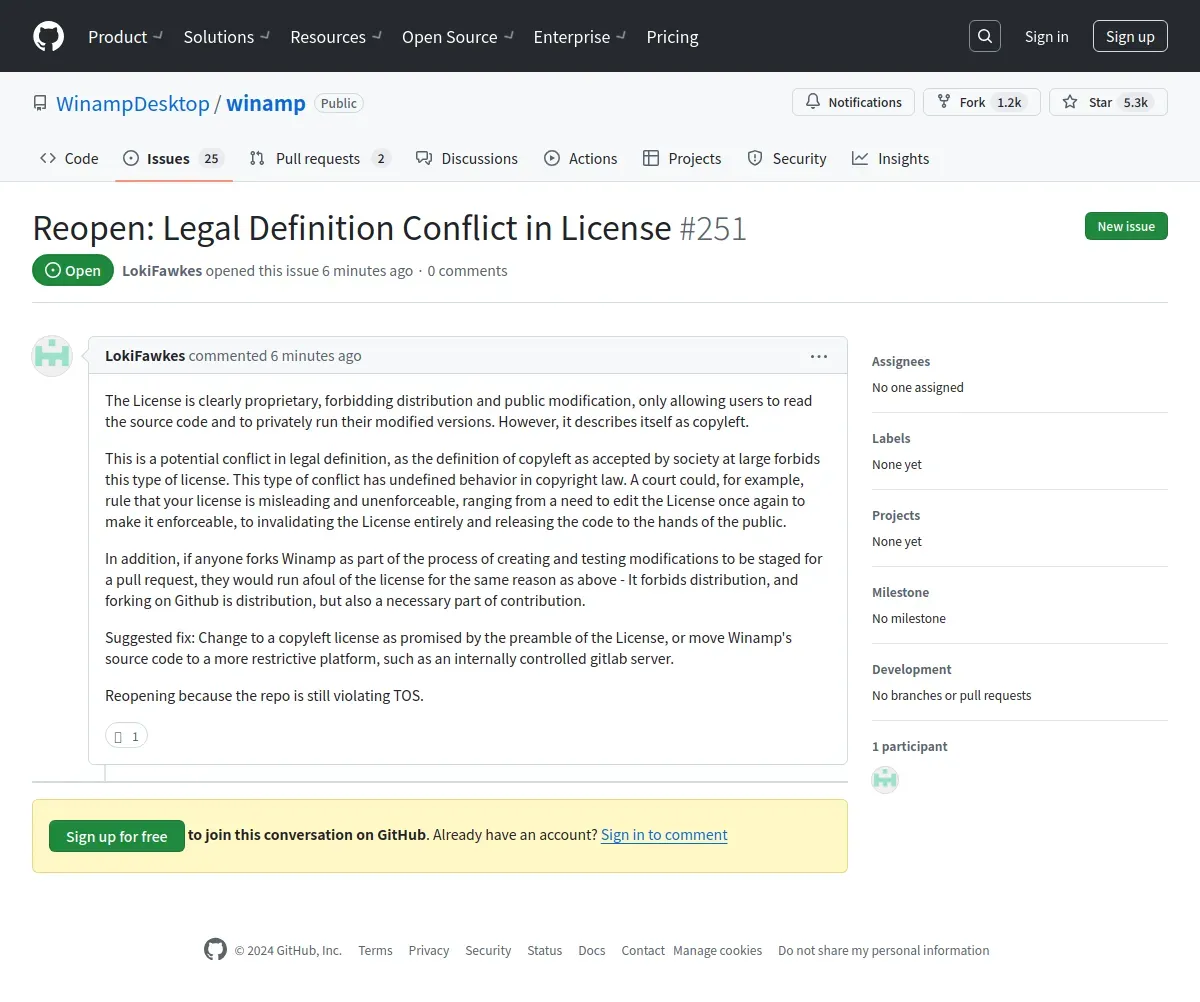The width and height of the screenshot is (1200, 1002).
Task: Click Sign in in the header
Action: pyautogui.click(x=1046, y=36)
